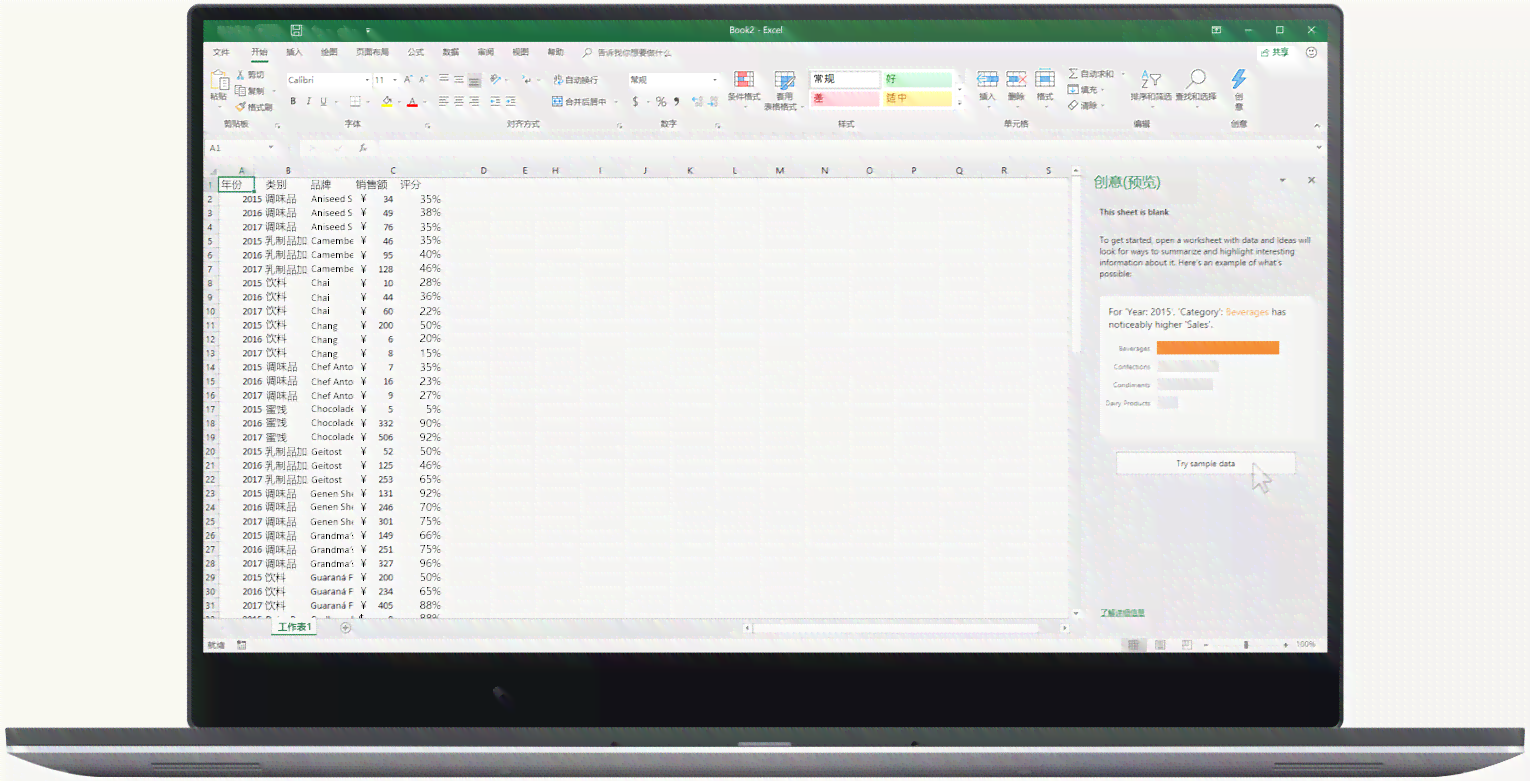Click Decrease Decimal icon

713,101
